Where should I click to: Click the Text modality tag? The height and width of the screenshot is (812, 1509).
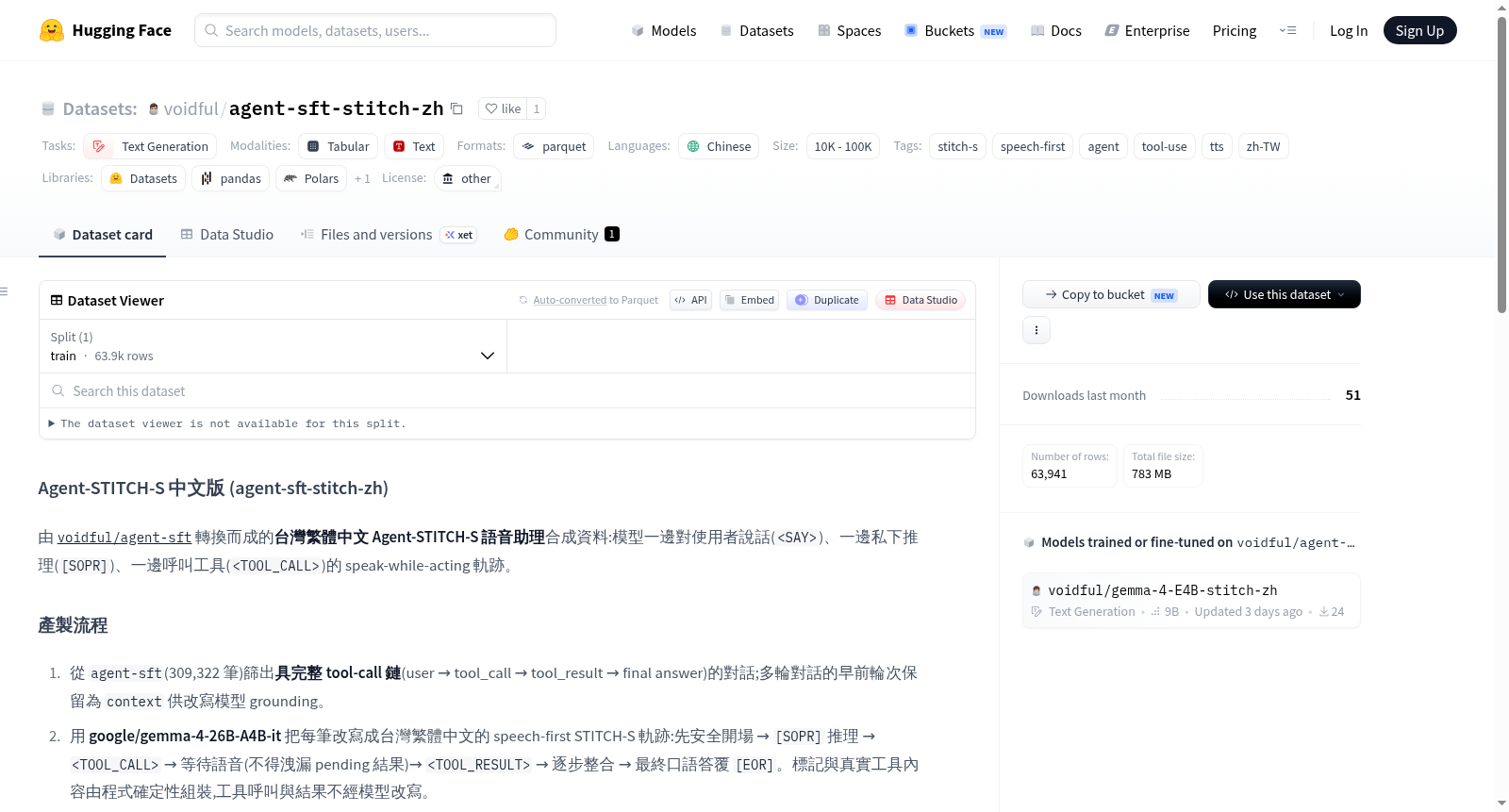click(413, 146)
